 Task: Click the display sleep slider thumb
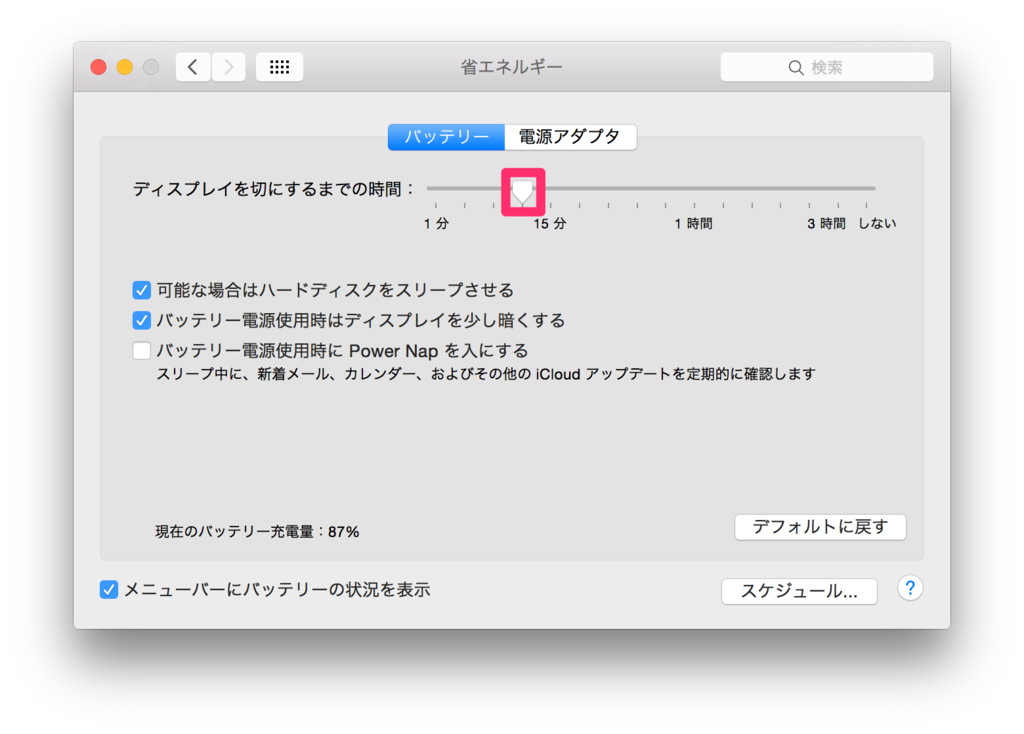522,191
